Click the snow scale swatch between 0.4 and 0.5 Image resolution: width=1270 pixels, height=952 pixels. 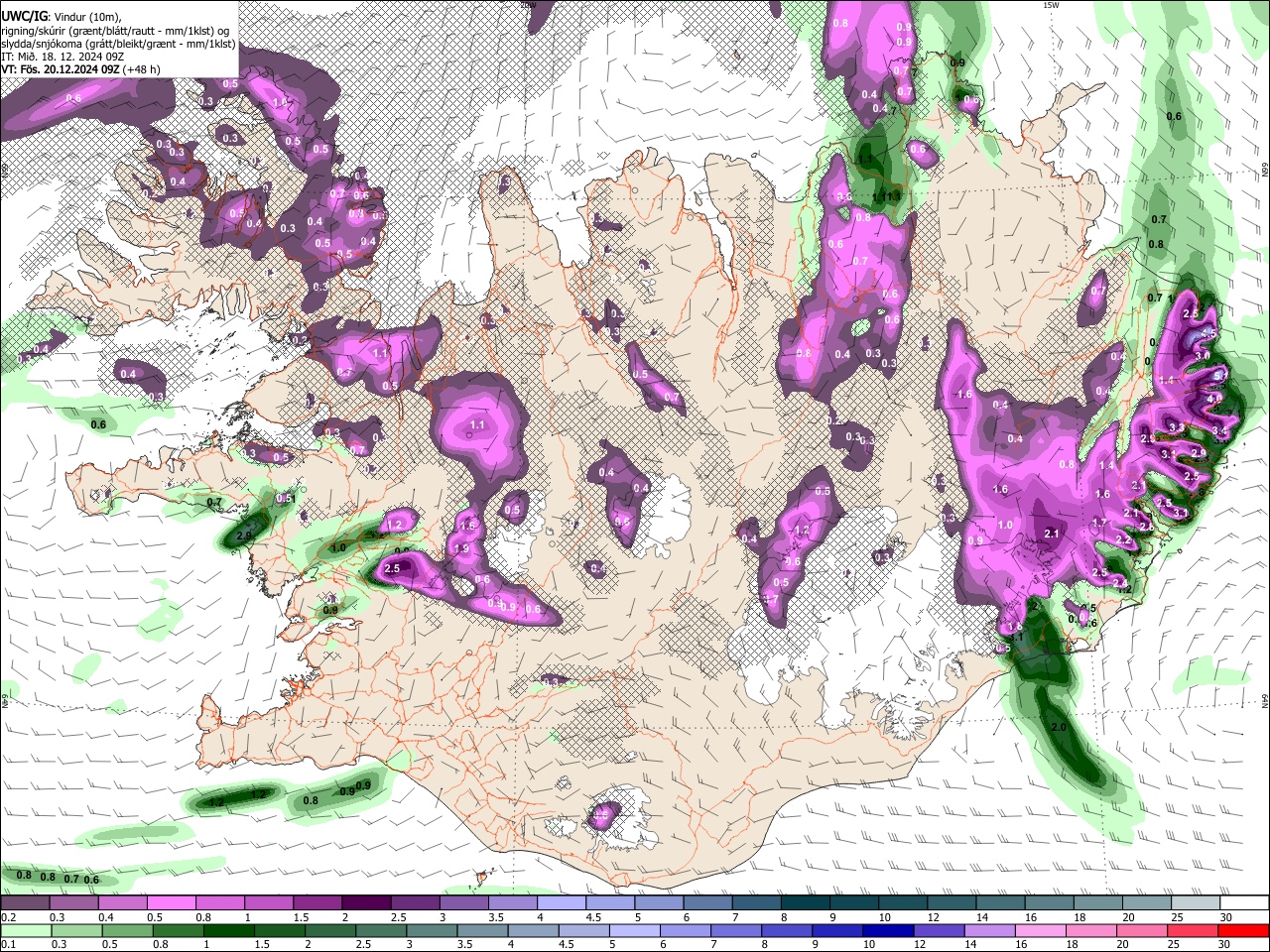point(122,903)
